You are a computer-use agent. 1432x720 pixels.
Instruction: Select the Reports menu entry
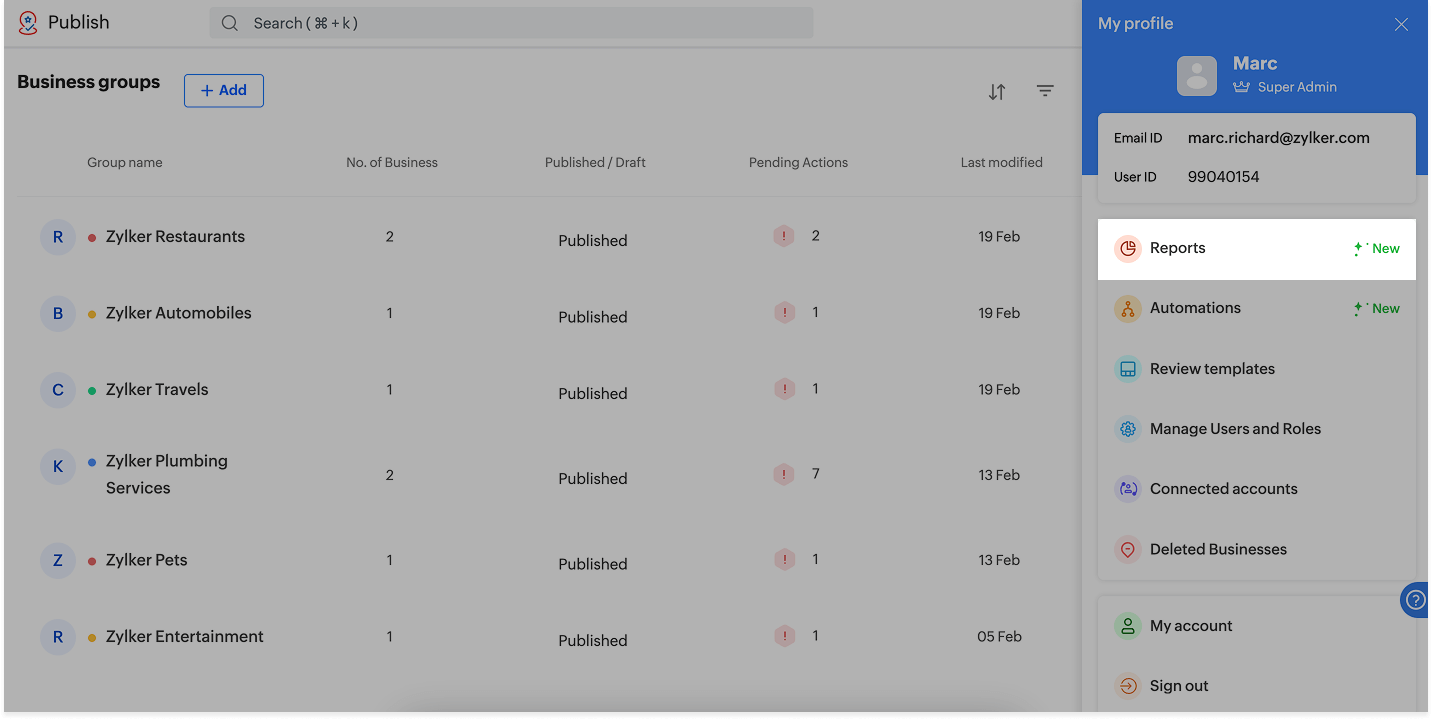[x=1178, y=248]
